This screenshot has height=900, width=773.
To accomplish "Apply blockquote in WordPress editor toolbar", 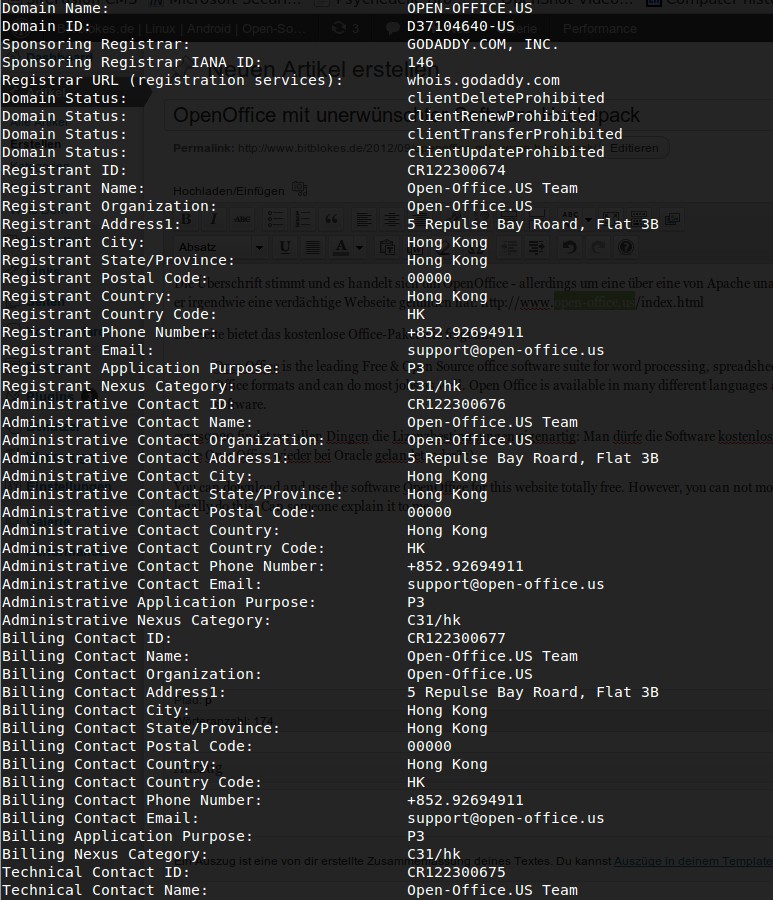I will pyautogui.click(x=331, y=219).
